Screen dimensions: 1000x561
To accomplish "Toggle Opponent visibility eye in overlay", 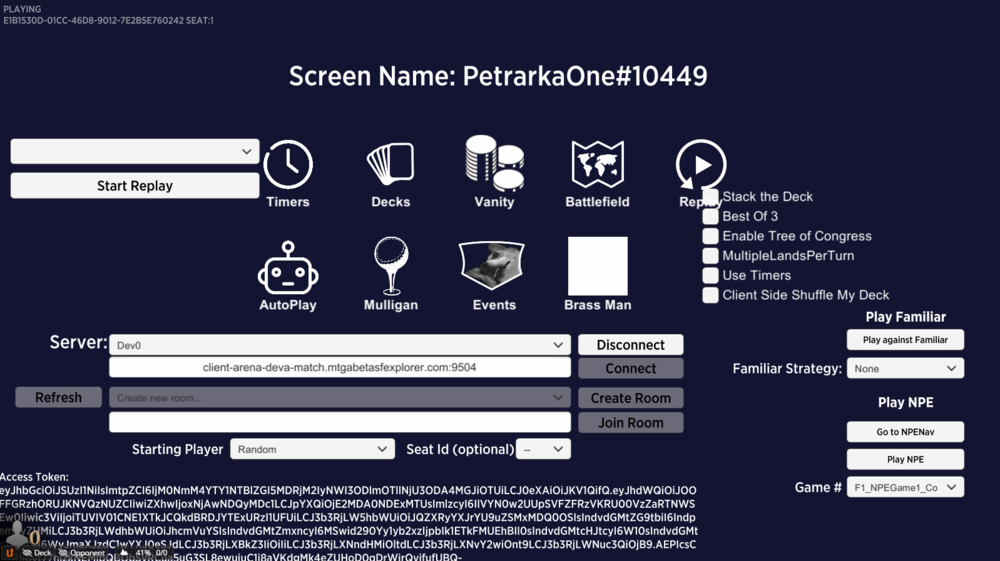I will click(x=63, y=553).
